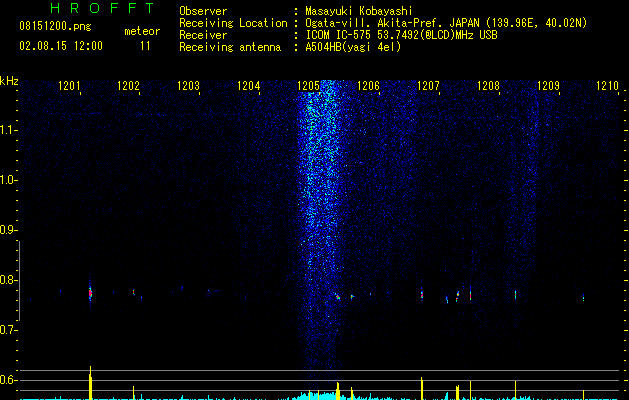Click the 0.6 frequency axis label

[8, 380]
